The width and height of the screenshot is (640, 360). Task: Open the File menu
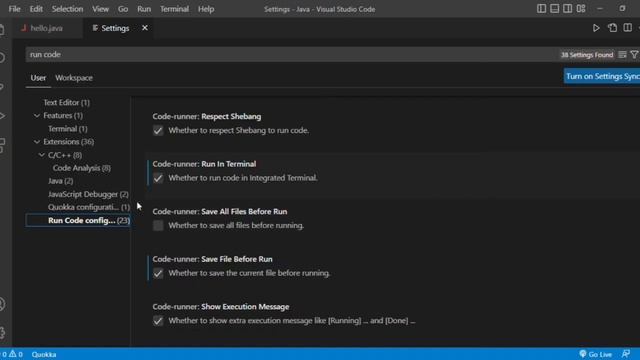[x=14, y=9]
